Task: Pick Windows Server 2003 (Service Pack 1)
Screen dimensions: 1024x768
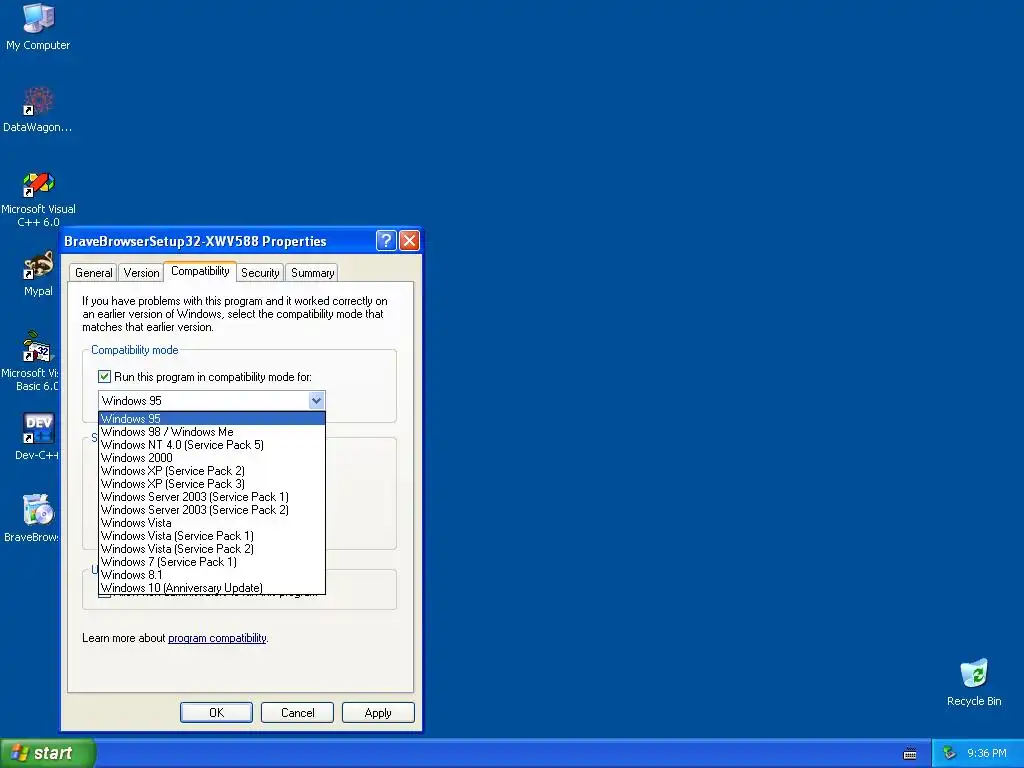Action: (x=212, y=497)
